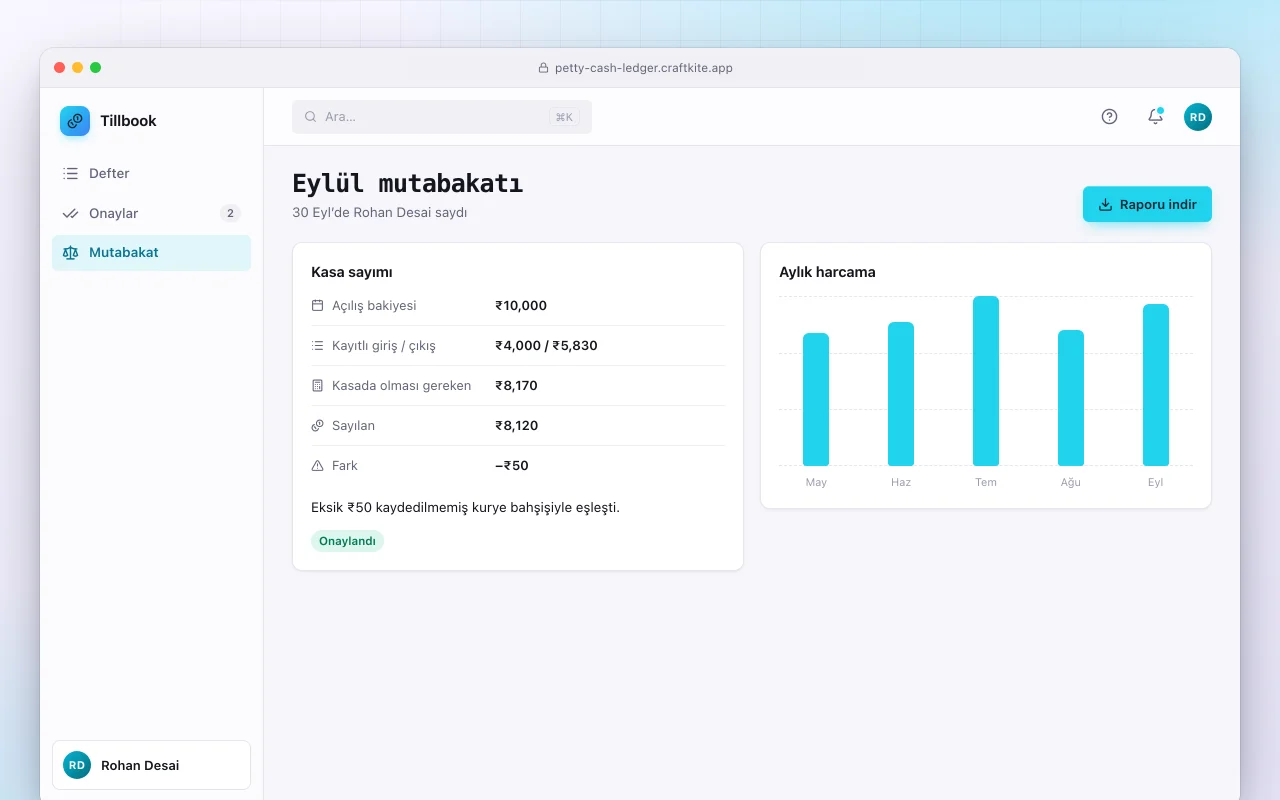Click the ₹10,000 opening balance value
The width and height of the screenshot is (1280, 800).
tap(521, 305)
